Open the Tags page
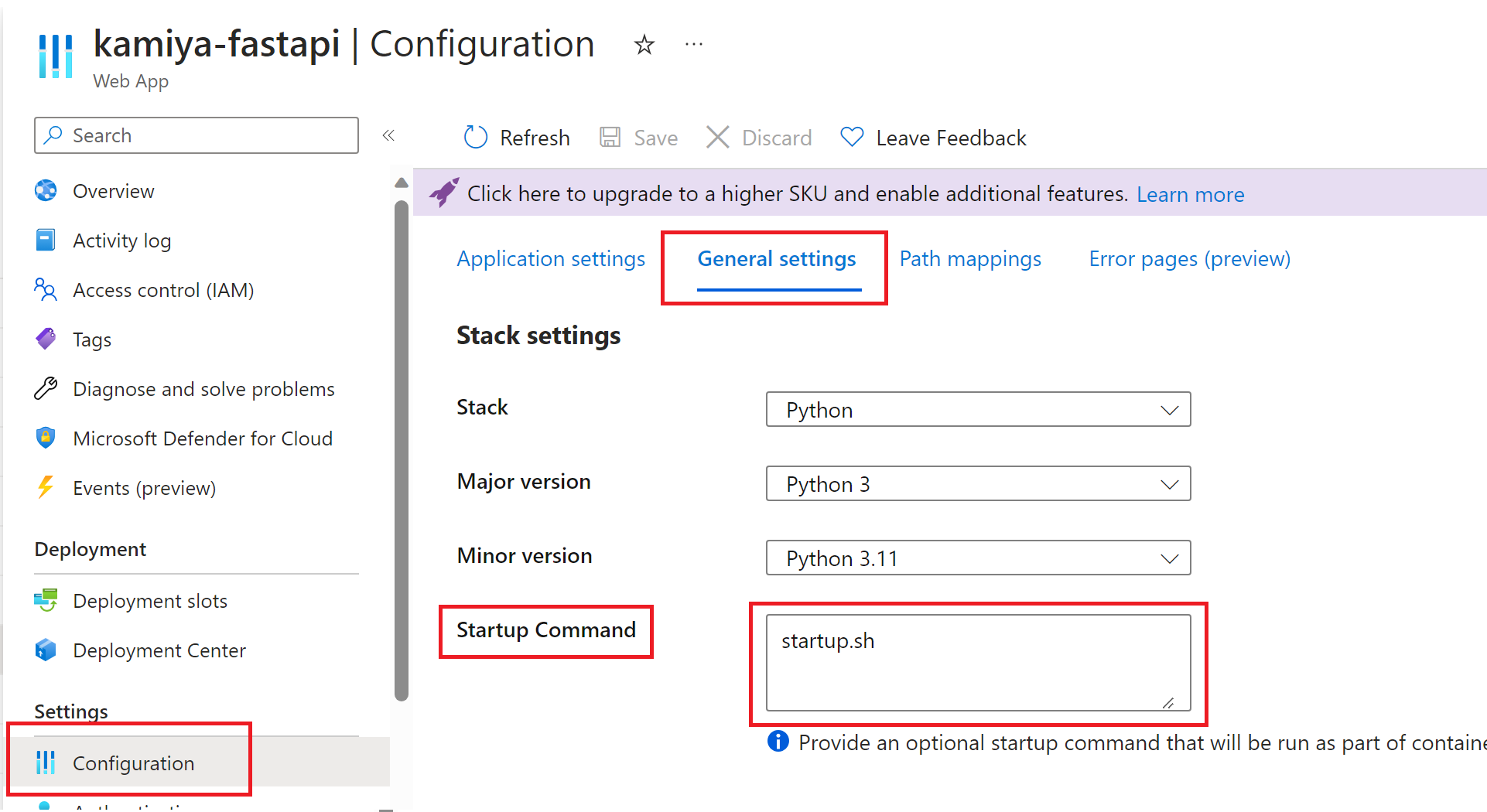 pyautogui.click(x=91, y=339)
